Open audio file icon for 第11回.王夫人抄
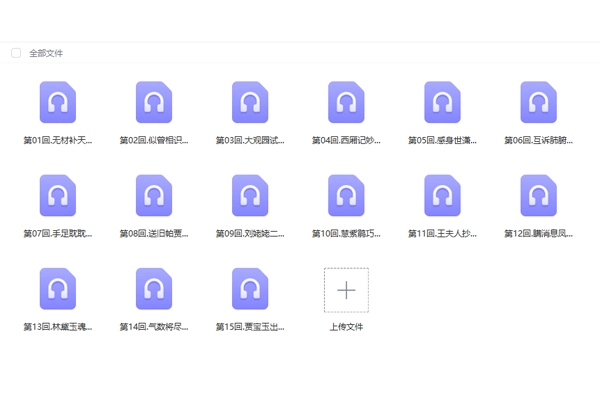This screenshot has width=600, height=400. 442,196
